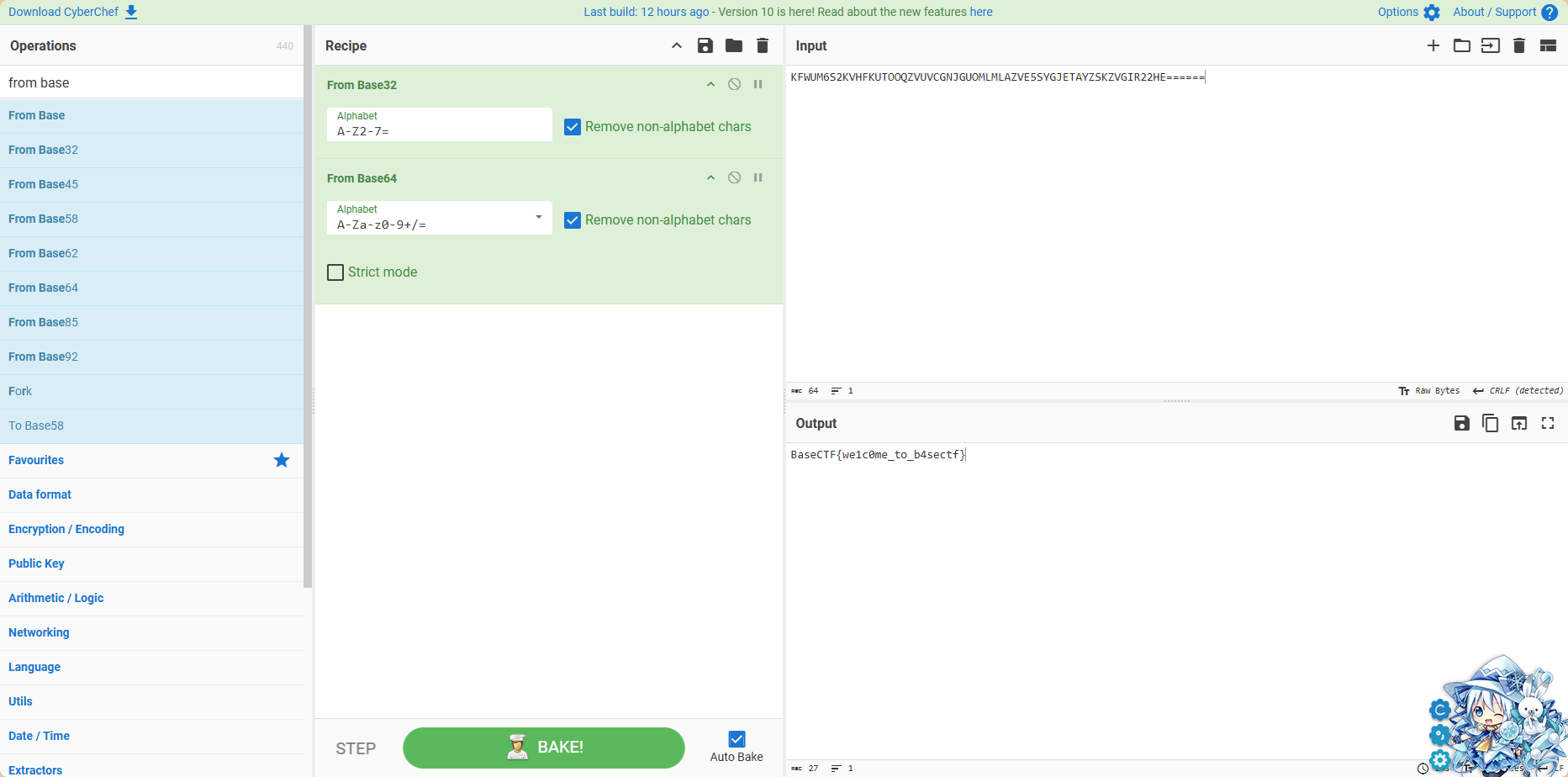Enable Strict mode checkbox

click(x=335, y=272)
